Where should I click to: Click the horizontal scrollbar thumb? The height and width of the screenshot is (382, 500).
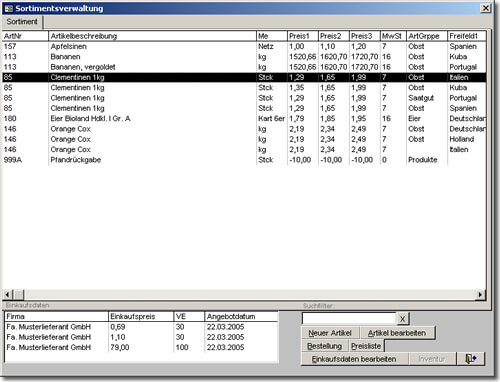[x=19, y=295]
